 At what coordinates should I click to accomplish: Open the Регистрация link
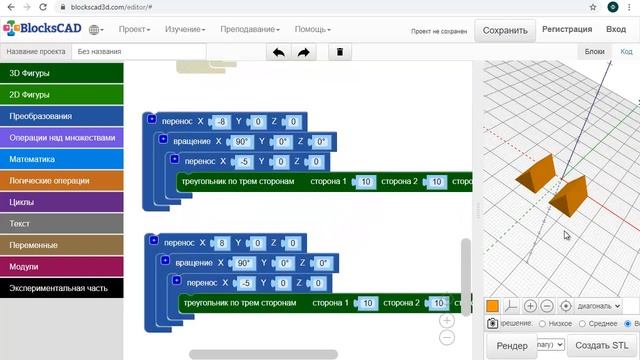point(567,29)
